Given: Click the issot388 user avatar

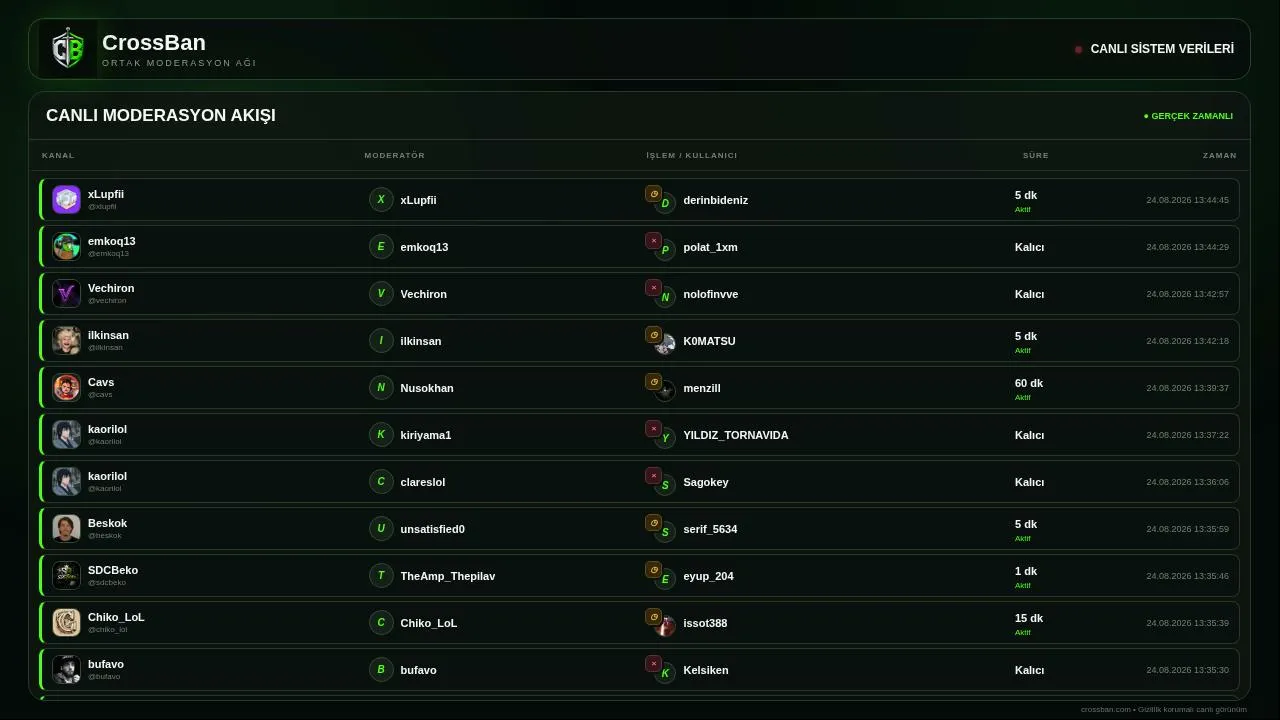Looking at the screenshot, I should point(665,626).
